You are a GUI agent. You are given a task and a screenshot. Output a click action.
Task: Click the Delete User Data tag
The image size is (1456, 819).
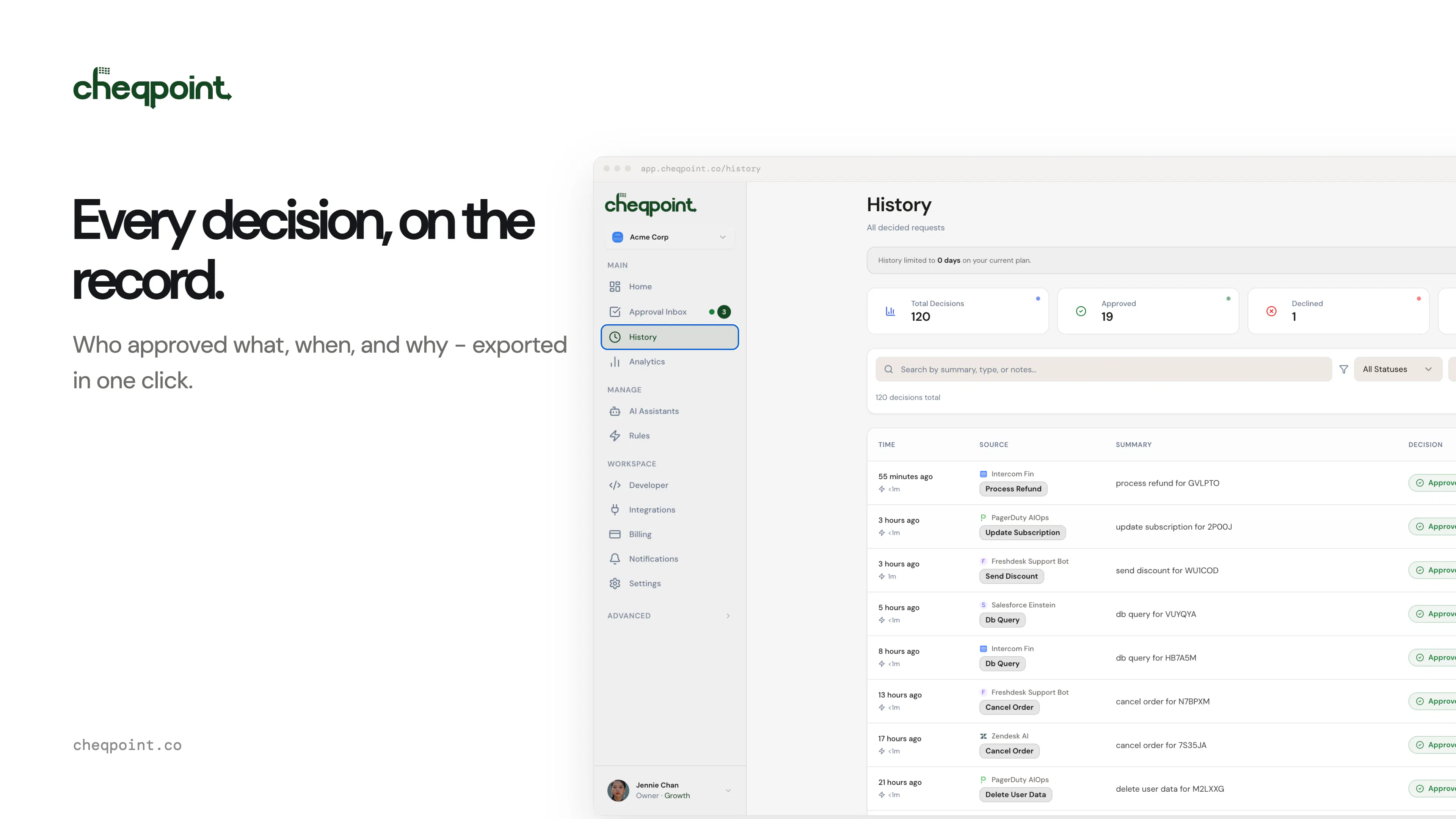[x=1015, y=795]
